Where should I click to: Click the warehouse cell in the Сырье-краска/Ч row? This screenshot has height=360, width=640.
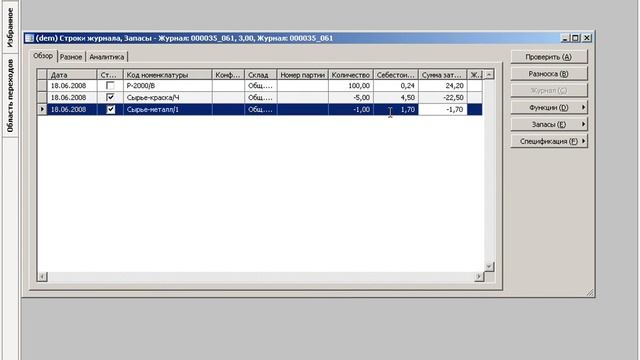[x=260, y=98]
